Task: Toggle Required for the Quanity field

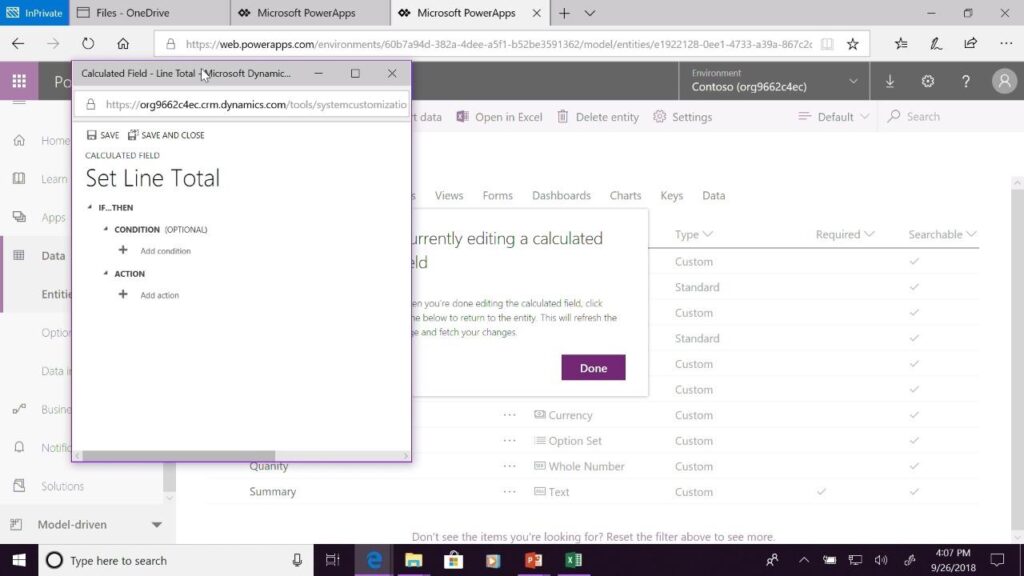Action: [x=820, y=465]
